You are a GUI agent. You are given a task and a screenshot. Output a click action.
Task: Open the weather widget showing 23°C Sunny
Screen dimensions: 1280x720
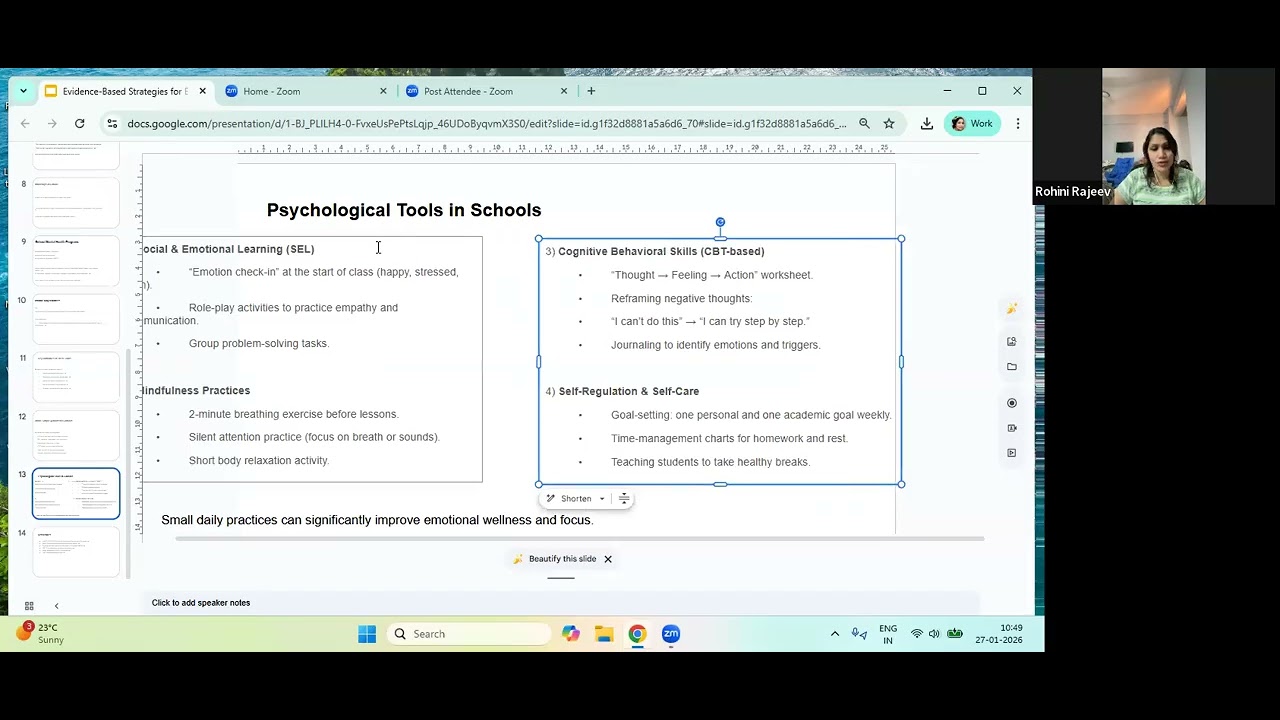click(x=40, y=633)
